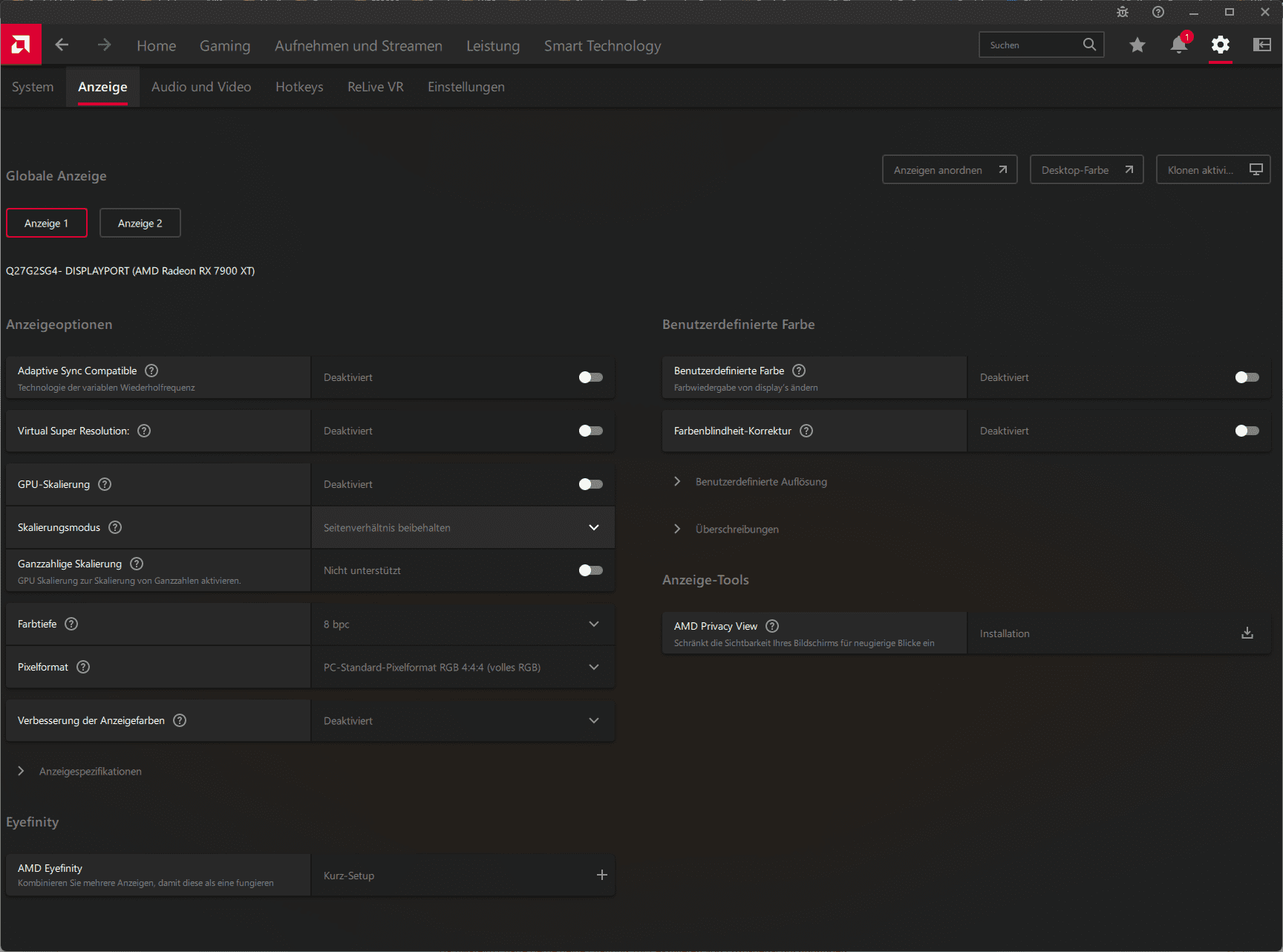Select Anzeige 1 button
This screenshot has width=1283, height=952.
[47, 223]
